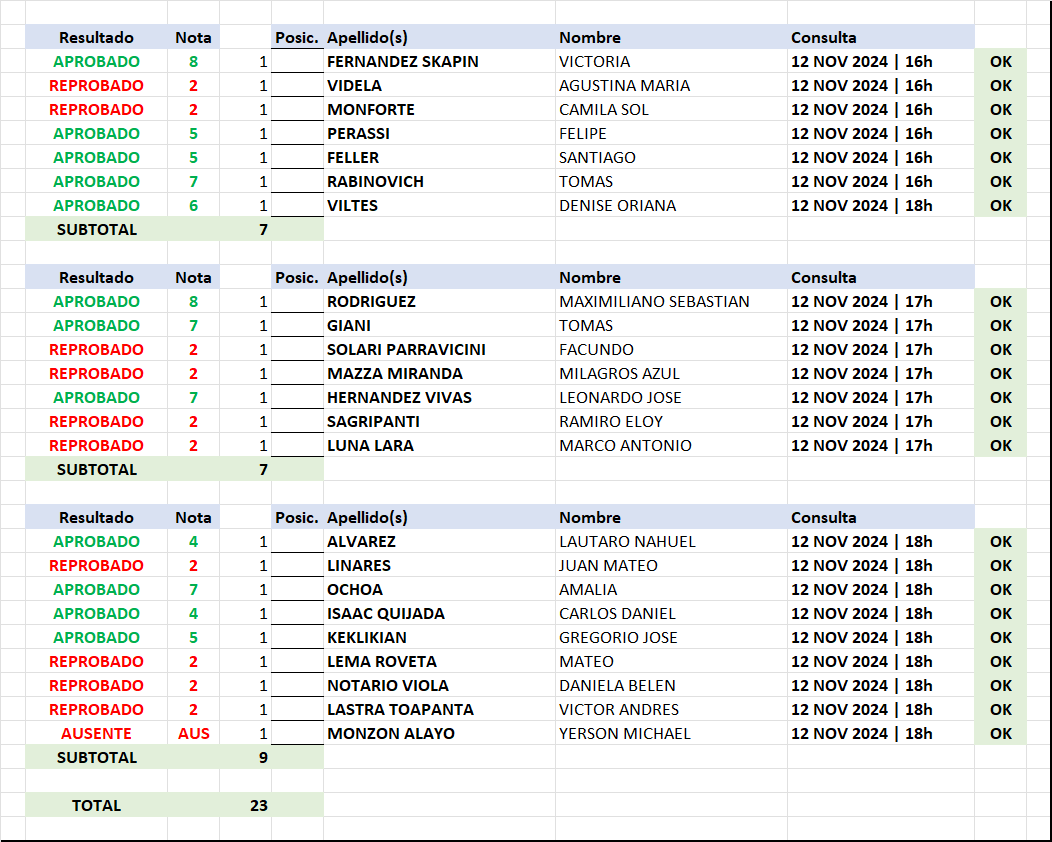This screenshot has width=1052, height=842.
Task: Select the ALVAREZ surname cell
Action: 439,541
